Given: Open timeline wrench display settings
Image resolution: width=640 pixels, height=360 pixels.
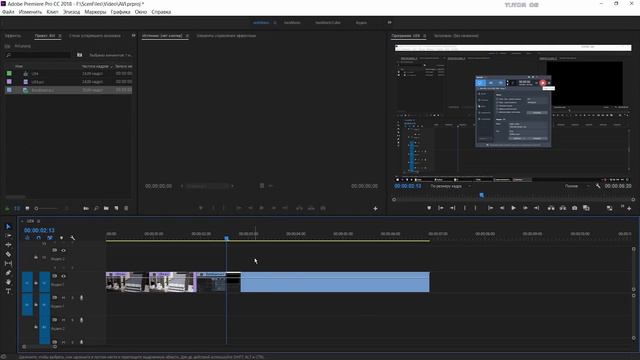Looking at the screenshot, I should coord(73,238).
